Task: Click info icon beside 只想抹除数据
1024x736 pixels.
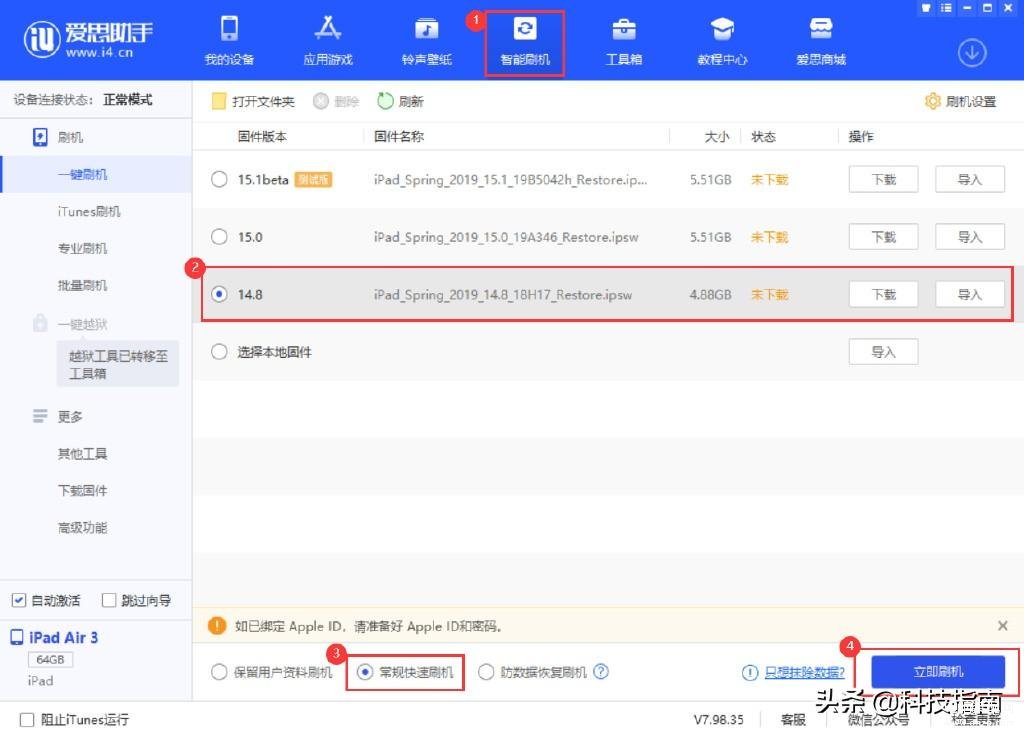Action: coord(750,672)
